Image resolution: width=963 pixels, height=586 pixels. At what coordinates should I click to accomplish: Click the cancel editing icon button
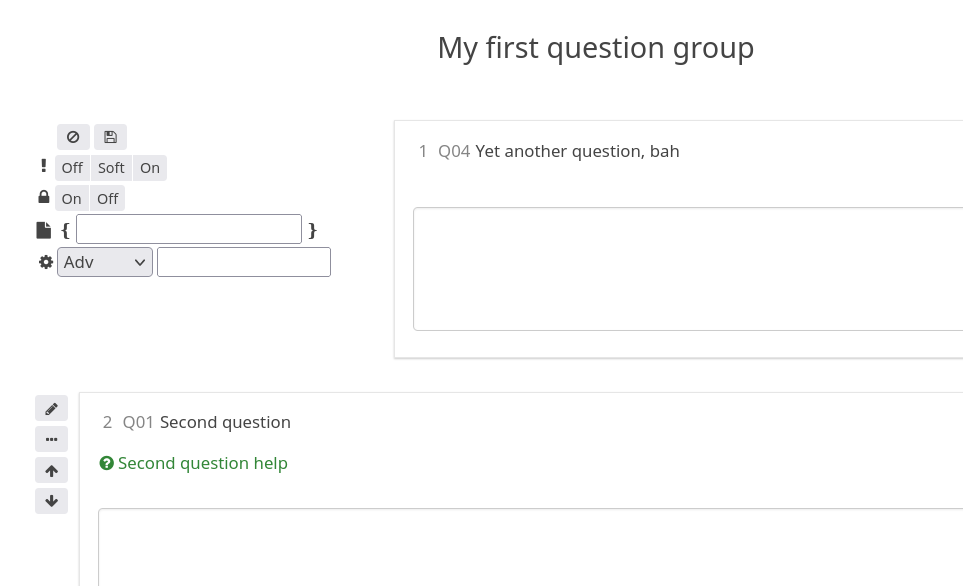73,137
